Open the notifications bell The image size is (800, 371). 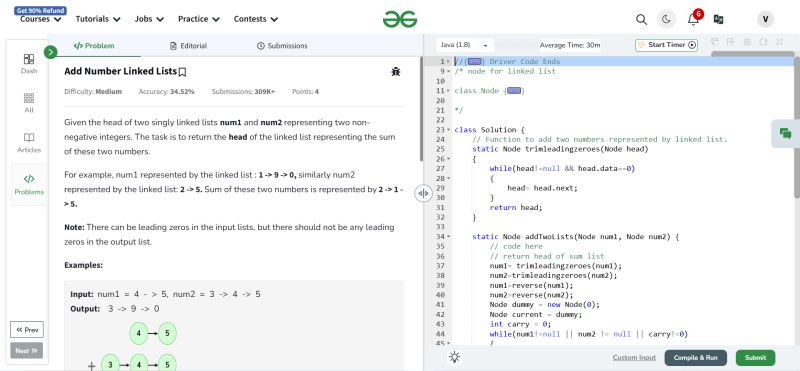click(693, 19)
